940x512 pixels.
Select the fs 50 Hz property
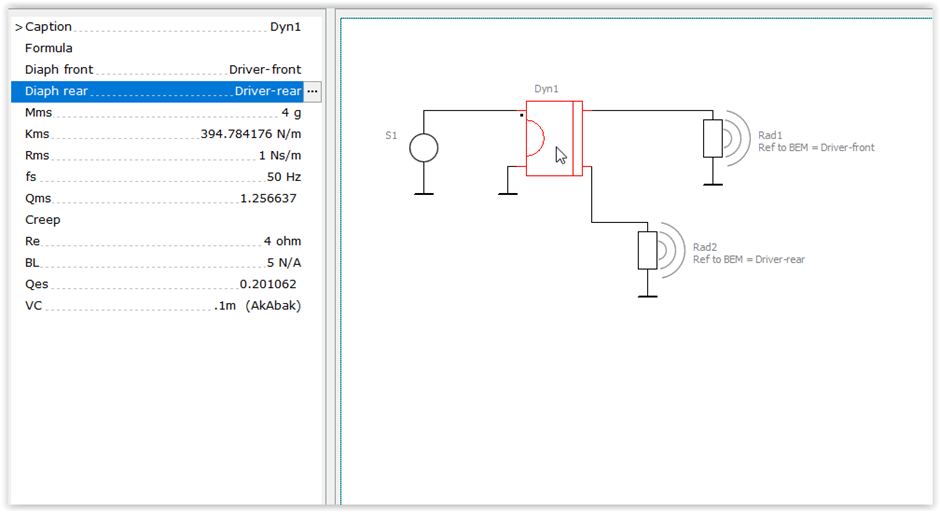[x=162, y=177]
